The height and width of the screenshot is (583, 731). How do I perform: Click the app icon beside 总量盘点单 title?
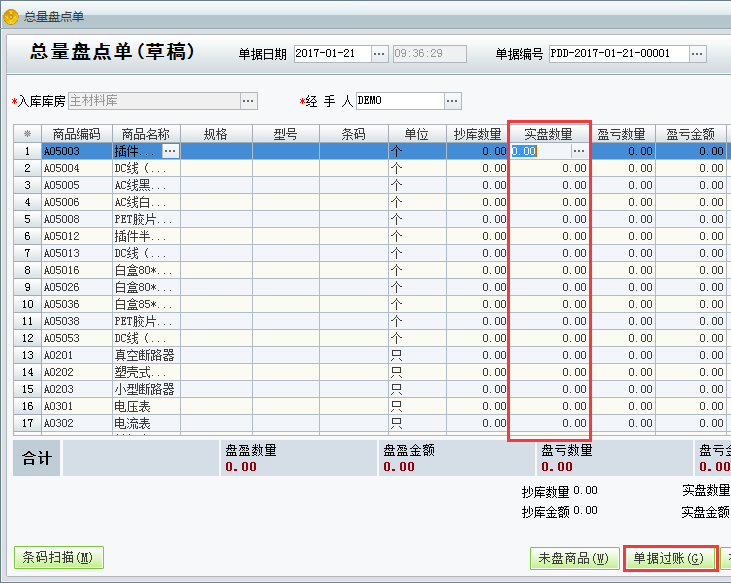tap(11, 17)
